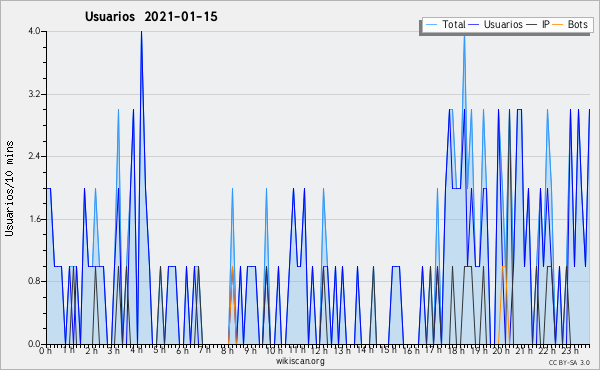Click the y-axis label 'Usuarios/10 mins'
Image resolution: width=600 pixels, height=370 pixels.
[x=9, y=189]
